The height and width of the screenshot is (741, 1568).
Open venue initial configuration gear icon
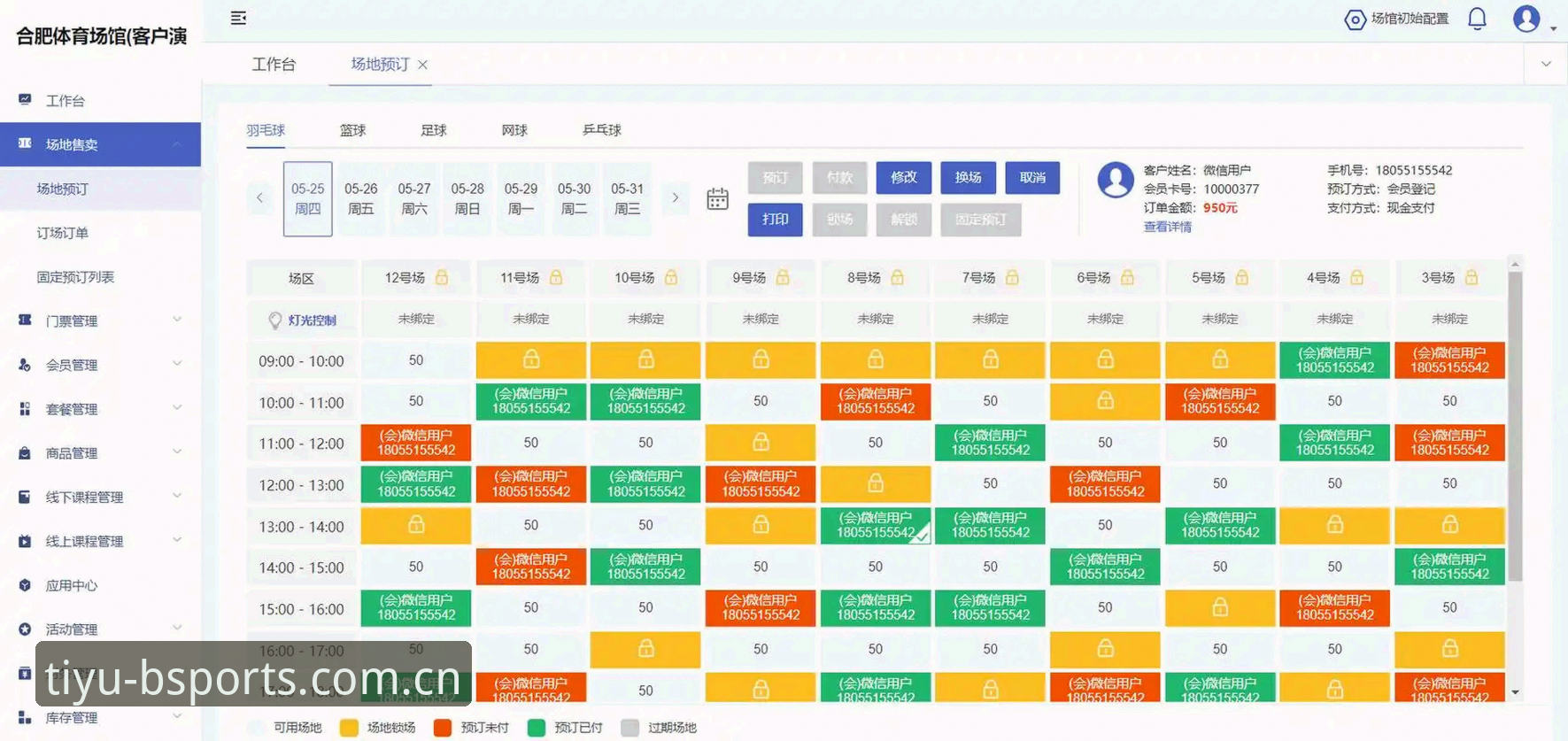(1355, 19)
